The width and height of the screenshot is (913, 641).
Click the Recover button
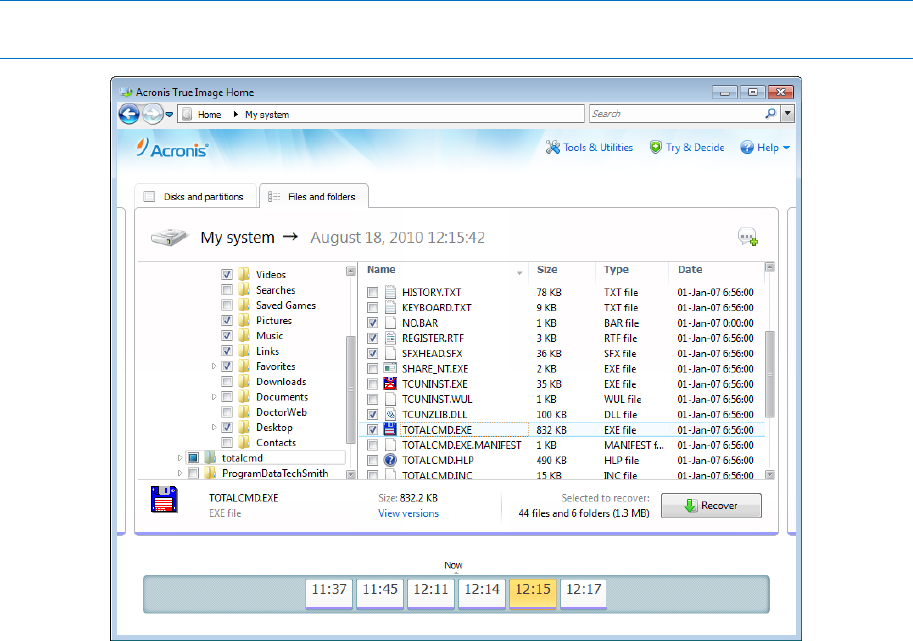tap(711, 505)
